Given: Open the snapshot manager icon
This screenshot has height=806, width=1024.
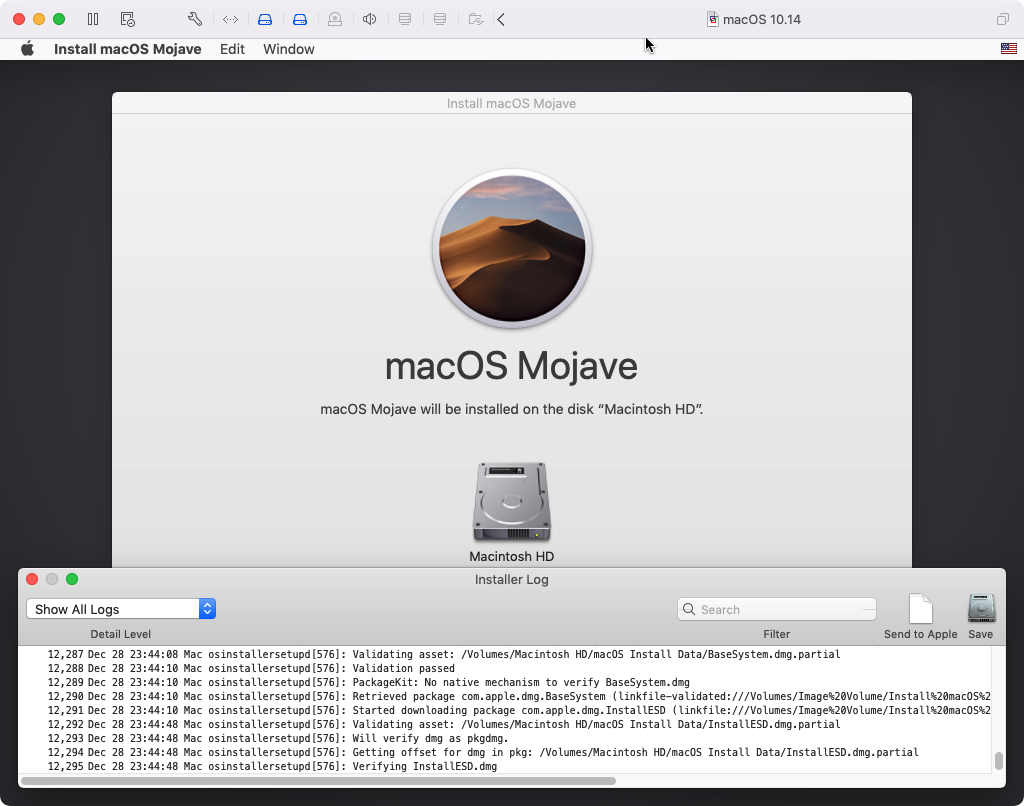Looking at the screenshot, I should [x=128, y=20].
